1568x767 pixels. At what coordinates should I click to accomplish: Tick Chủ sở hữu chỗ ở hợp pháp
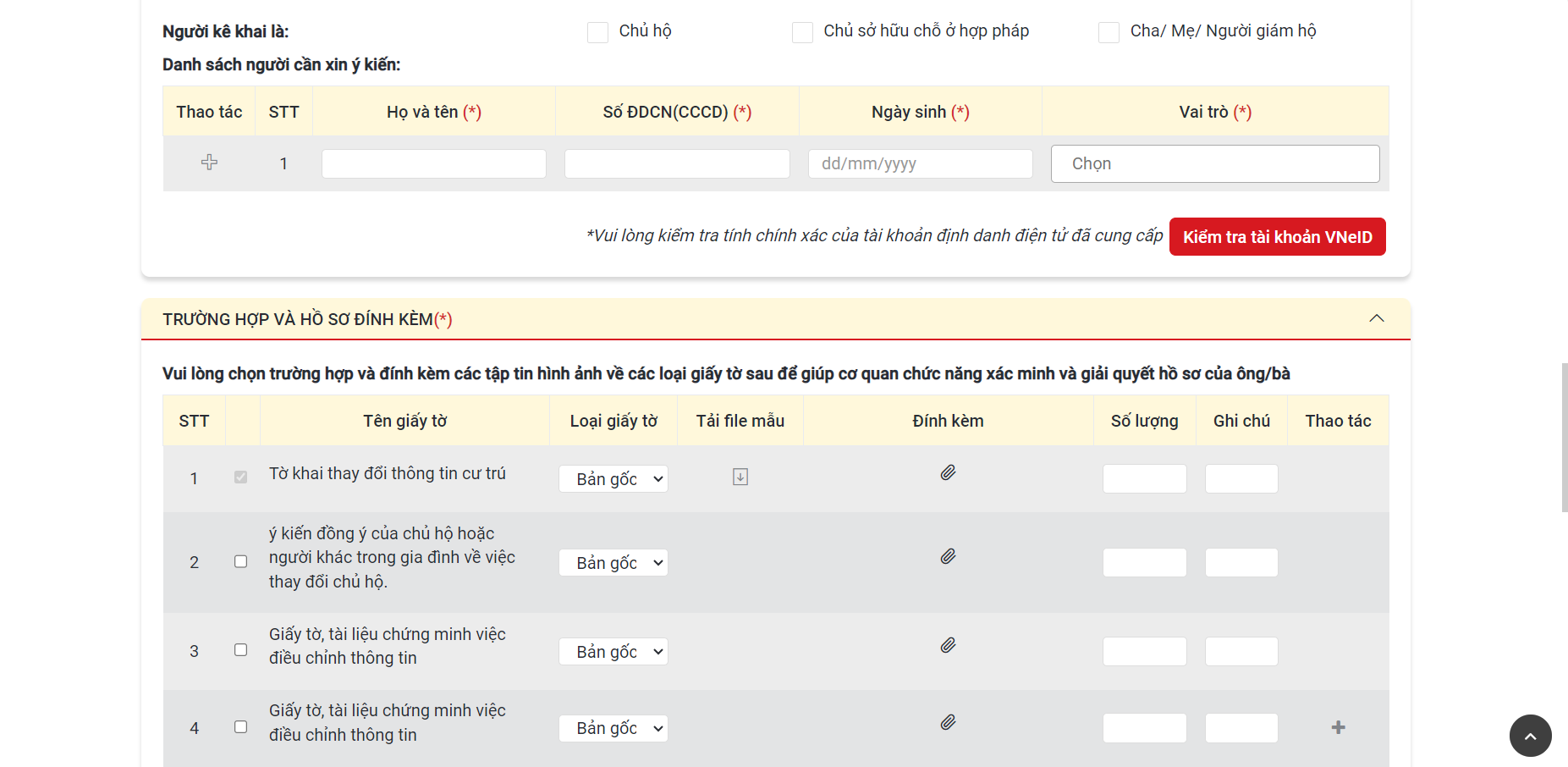pos(802,33)
